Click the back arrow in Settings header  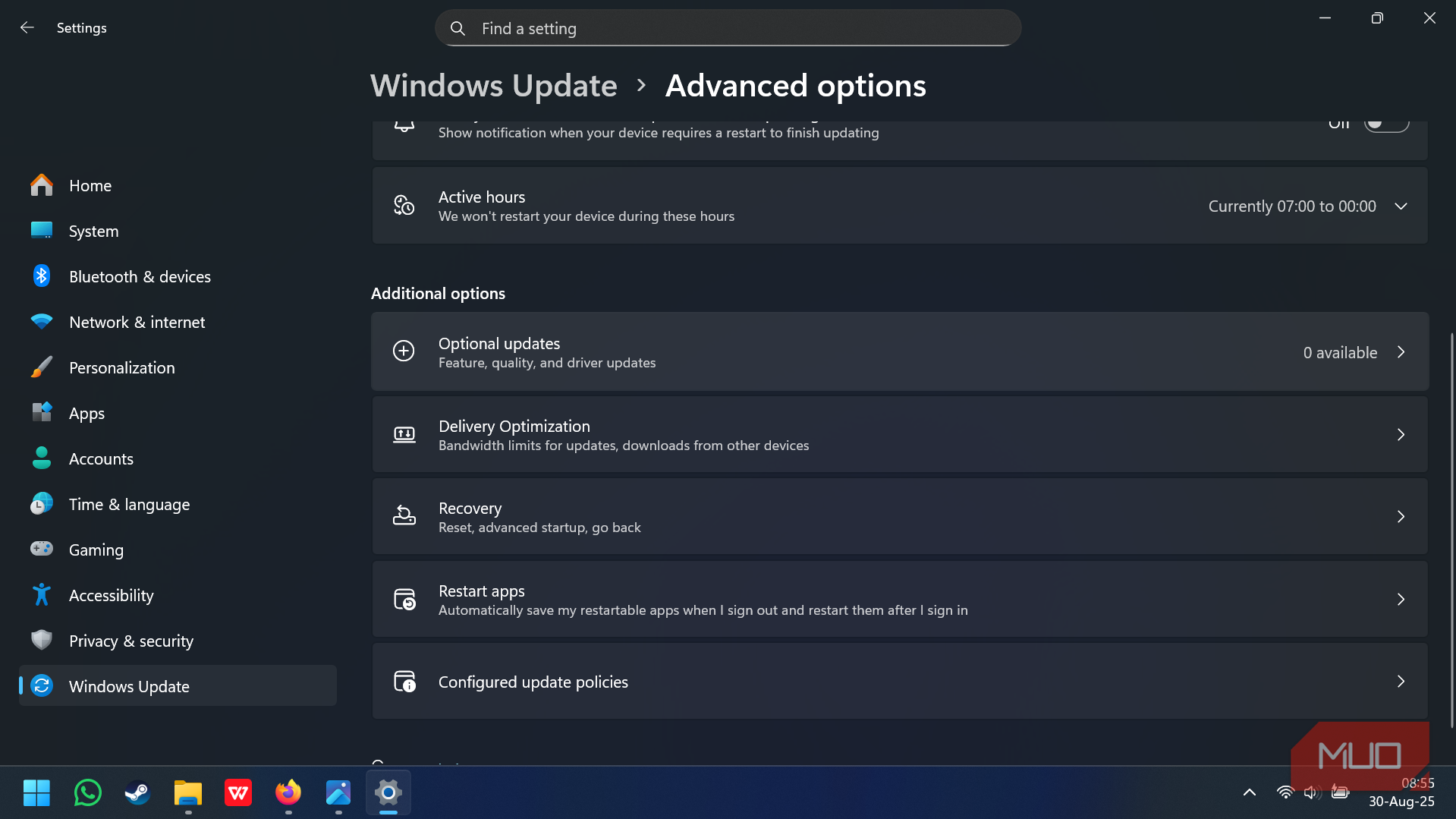click(27, 28)
